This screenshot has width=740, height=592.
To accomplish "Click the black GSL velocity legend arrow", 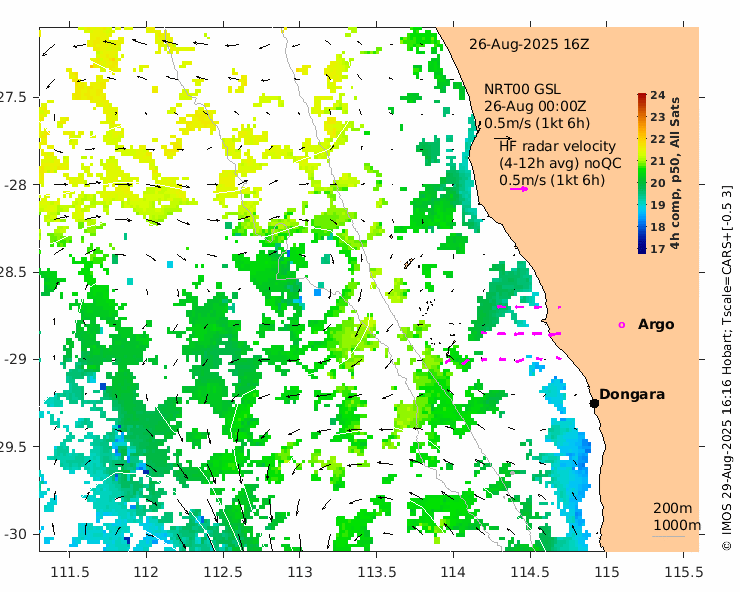I will pos(503,139).
